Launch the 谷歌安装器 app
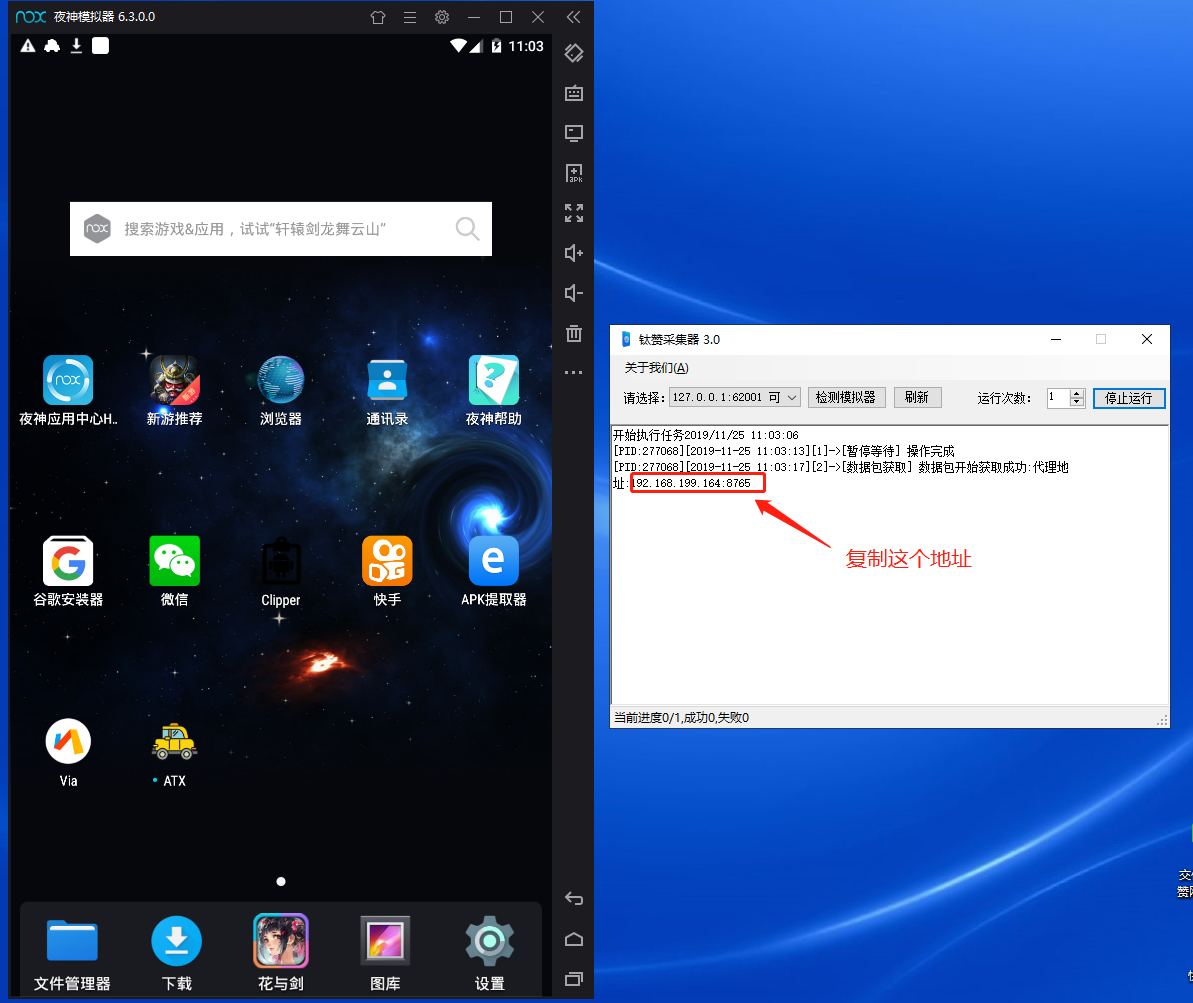Screen dimensions: 1193x1003 pos(68,561)
